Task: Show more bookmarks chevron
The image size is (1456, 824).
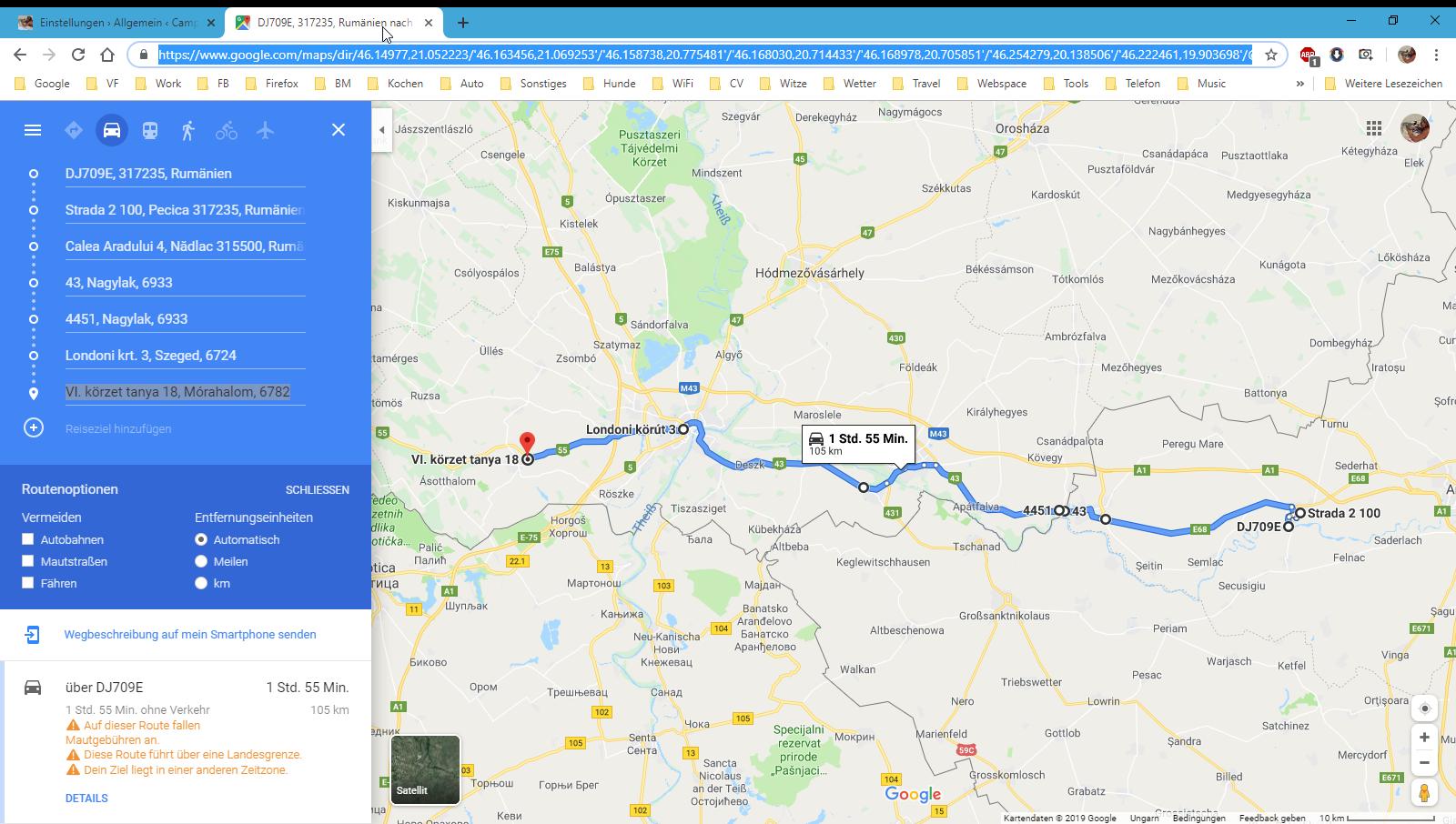Action: pyautogui.click(x=1299, y=84)
